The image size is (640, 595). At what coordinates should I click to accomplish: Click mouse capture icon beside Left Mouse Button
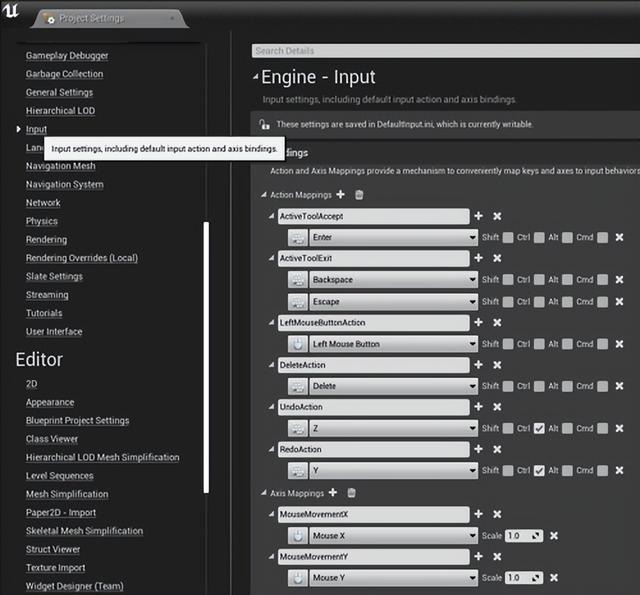(x=298, y=344)
